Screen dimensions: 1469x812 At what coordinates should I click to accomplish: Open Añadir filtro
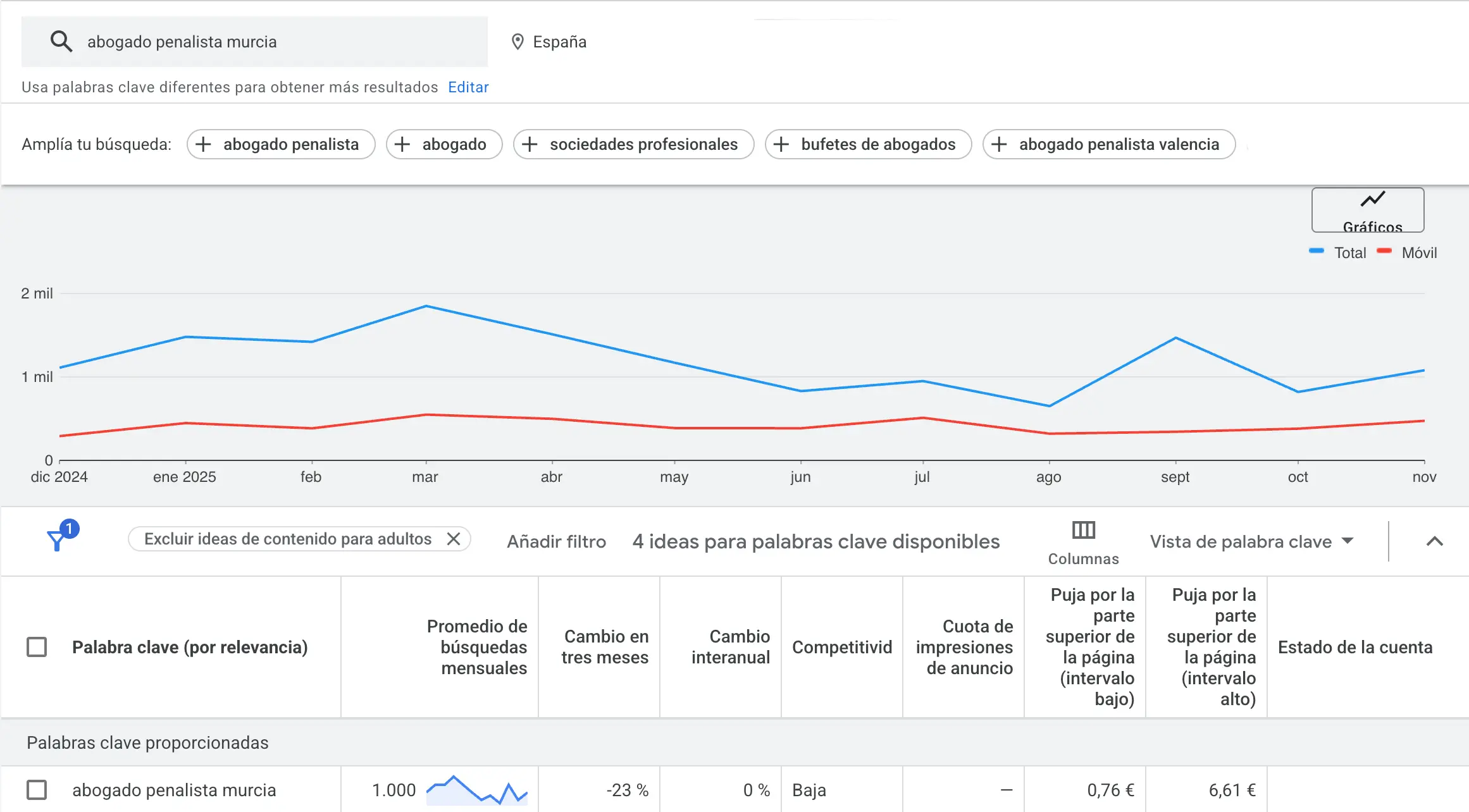click(556, 541)
